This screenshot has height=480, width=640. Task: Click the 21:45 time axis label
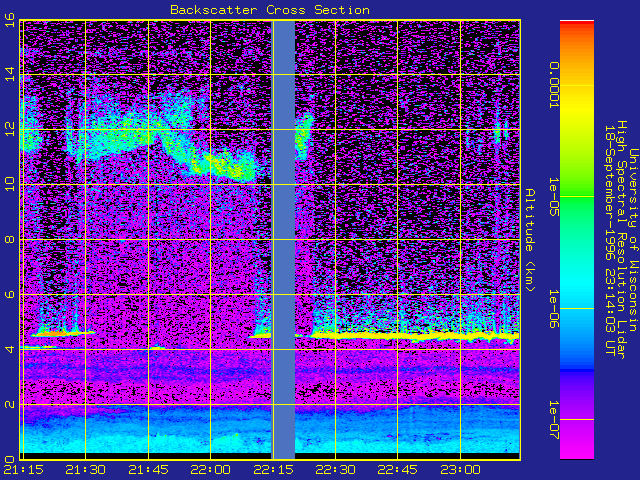pyautogui.click(x=149, y=470)
